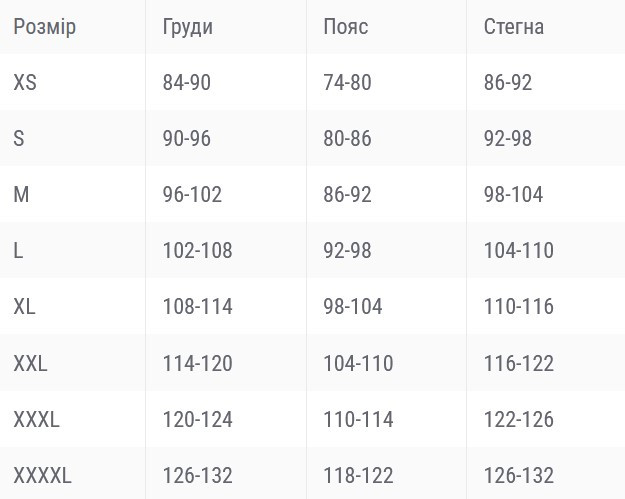Select the XXL size cell
This screenshot has width=625, height=499.
pos(30,363)
